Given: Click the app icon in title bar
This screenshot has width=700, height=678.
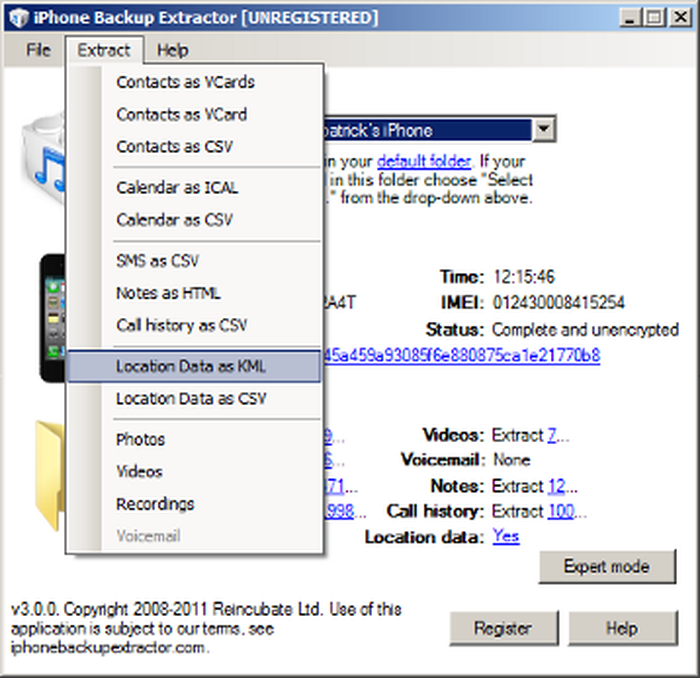Looking at the screenshot, I should coord(19,18).
